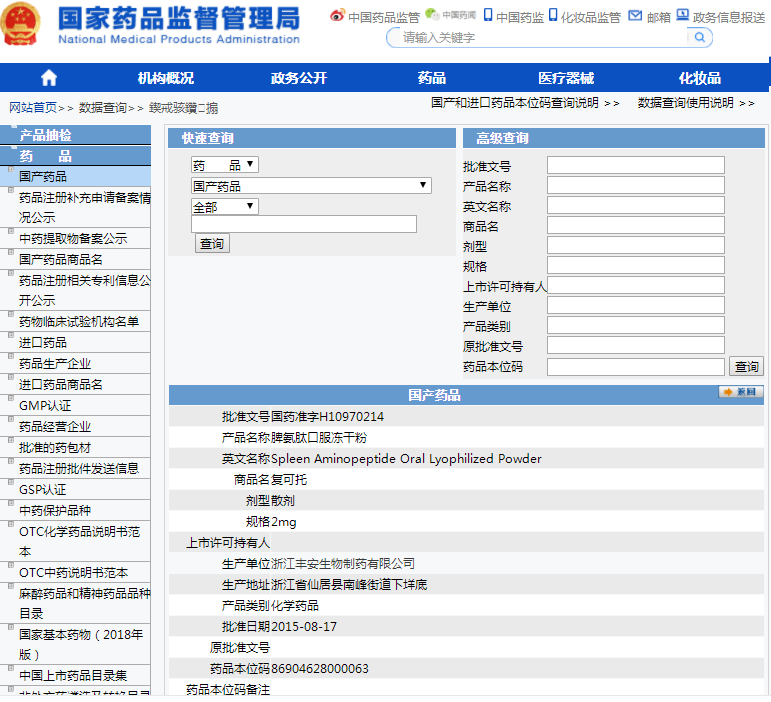This screenshot has height=702, width=771.
Task: Select 药品注册补充申请备案情况公示 in sidebar
Action: pos(85,207)
